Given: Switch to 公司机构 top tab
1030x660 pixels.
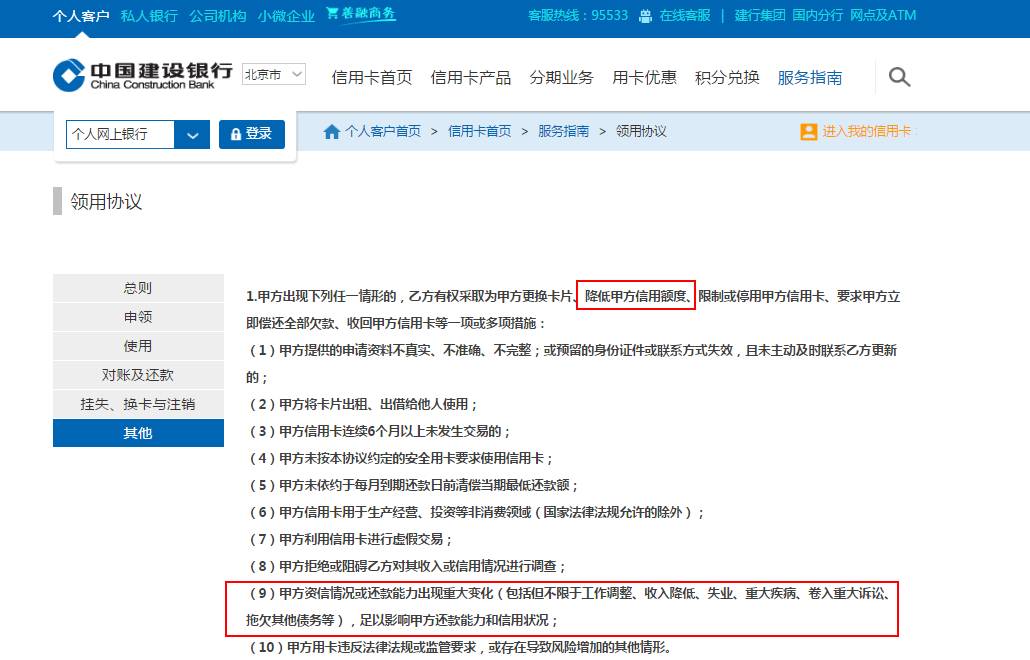Looking at the screenshot, I should coord(217,16).
